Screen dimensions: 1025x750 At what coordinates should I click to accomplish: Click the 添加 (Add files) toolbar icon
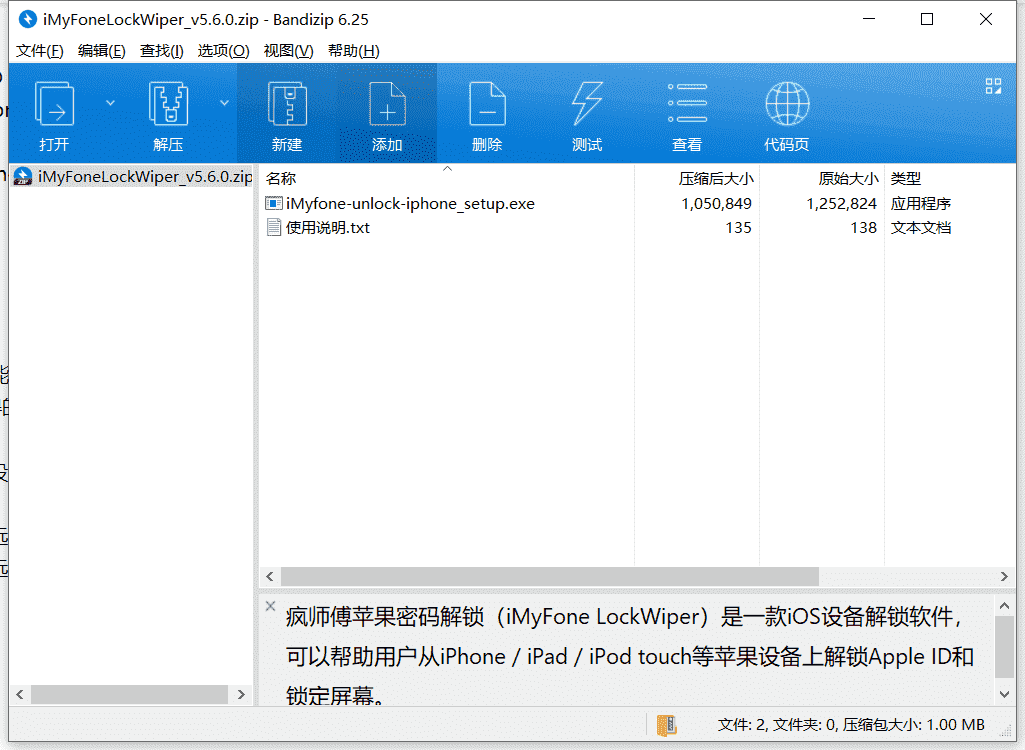(387, 103)
